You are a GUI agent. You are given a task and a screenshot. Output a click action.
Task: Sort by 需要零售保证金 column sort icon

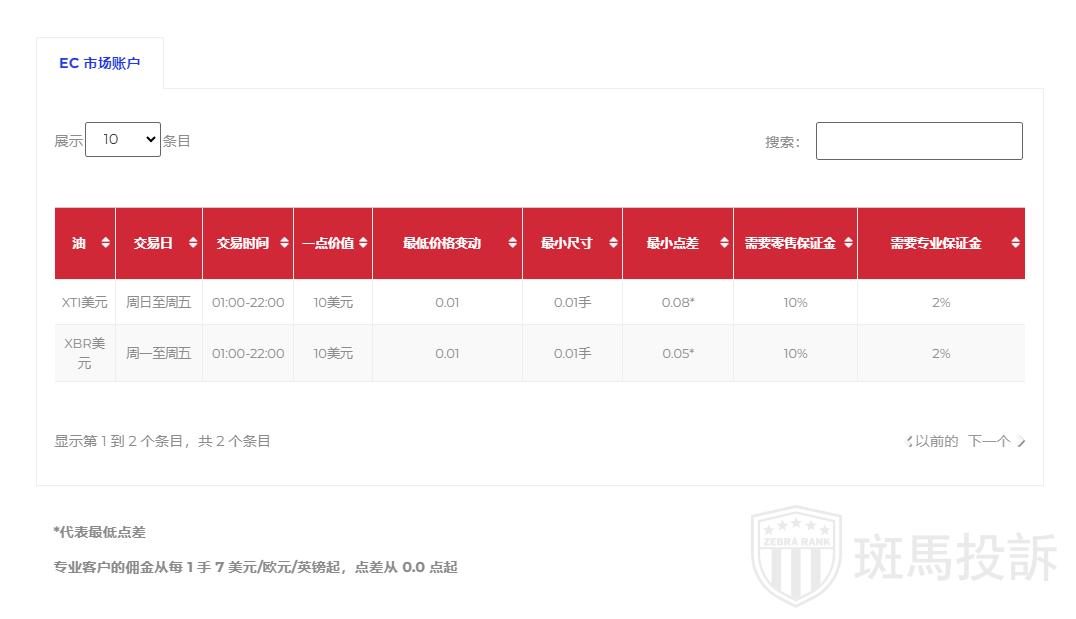pos(848,243)
